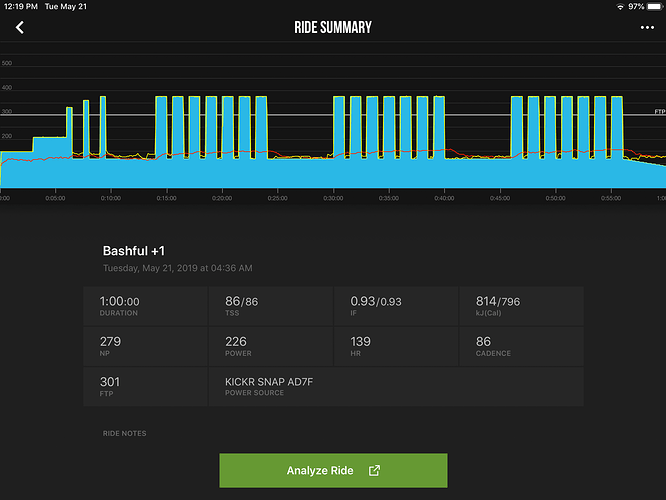Click the 0:30:00 mark on chart timeline
The height and width of the screenshot is (500, 666).
[333, 198]
